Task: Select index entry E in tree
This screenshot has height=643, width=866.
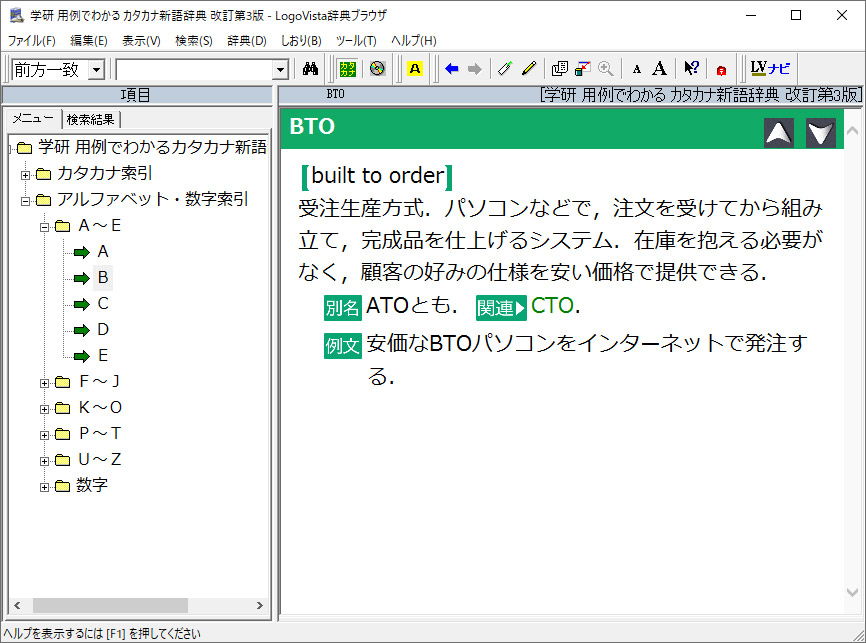Action: point(103,356)
